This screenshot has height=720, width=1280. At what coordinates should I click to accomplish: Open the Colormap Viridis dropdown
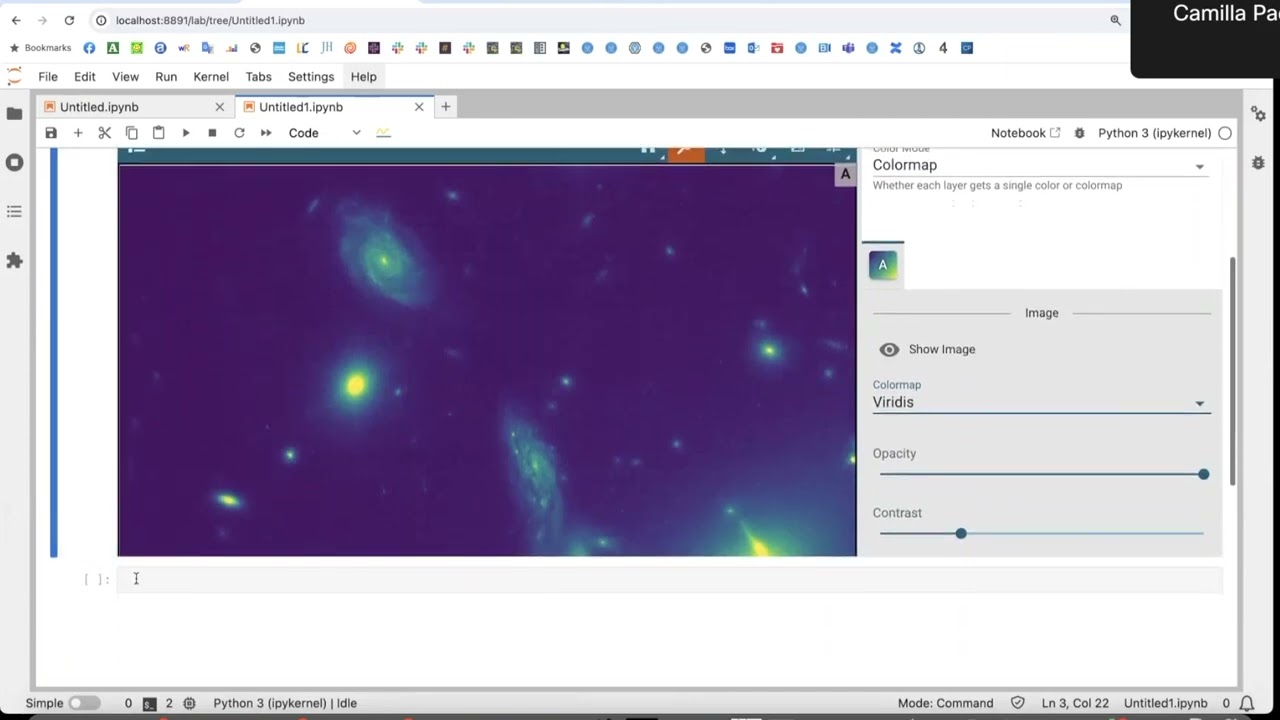coord(1041,402)
